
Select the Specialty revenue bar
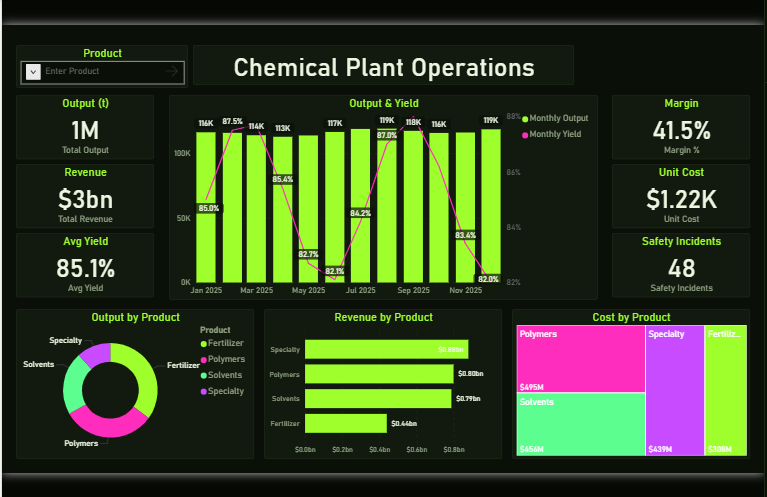coord(386,349)
